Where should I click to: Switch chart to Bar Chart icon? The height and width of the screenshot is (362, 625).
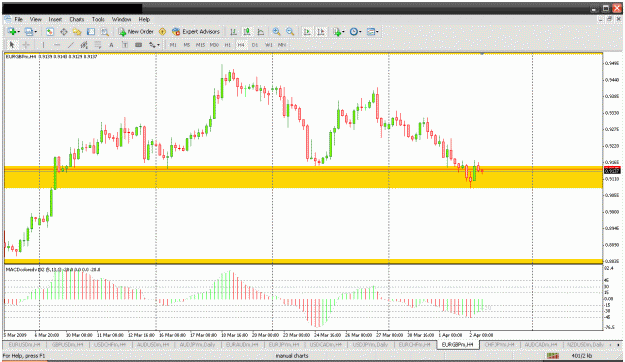coord(234,31)
